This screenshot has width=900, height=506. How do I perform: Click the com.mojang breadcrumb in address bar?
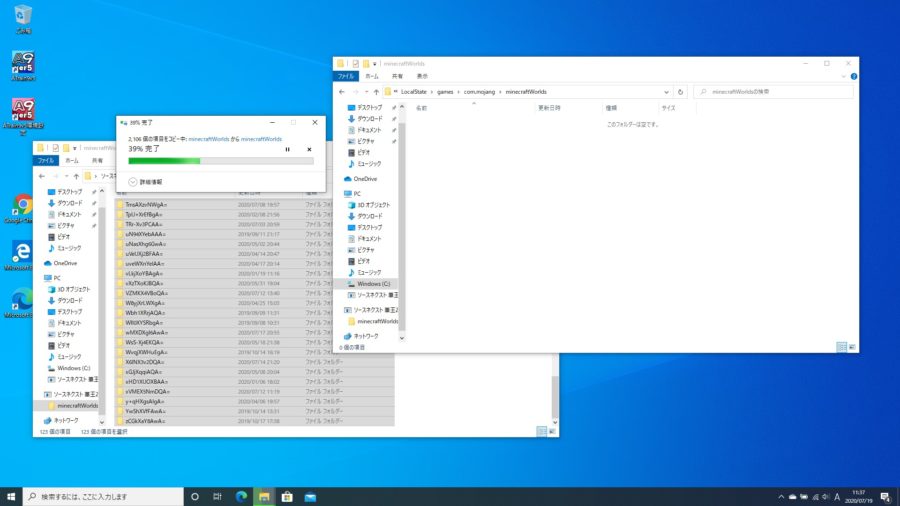(x=478, y=91)
